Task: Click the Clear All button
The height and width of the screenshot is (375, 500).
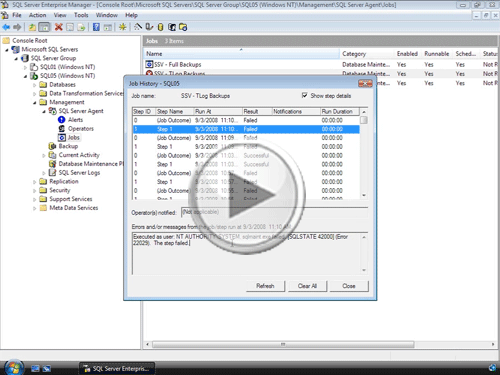Action: click(x=307, y=286)
